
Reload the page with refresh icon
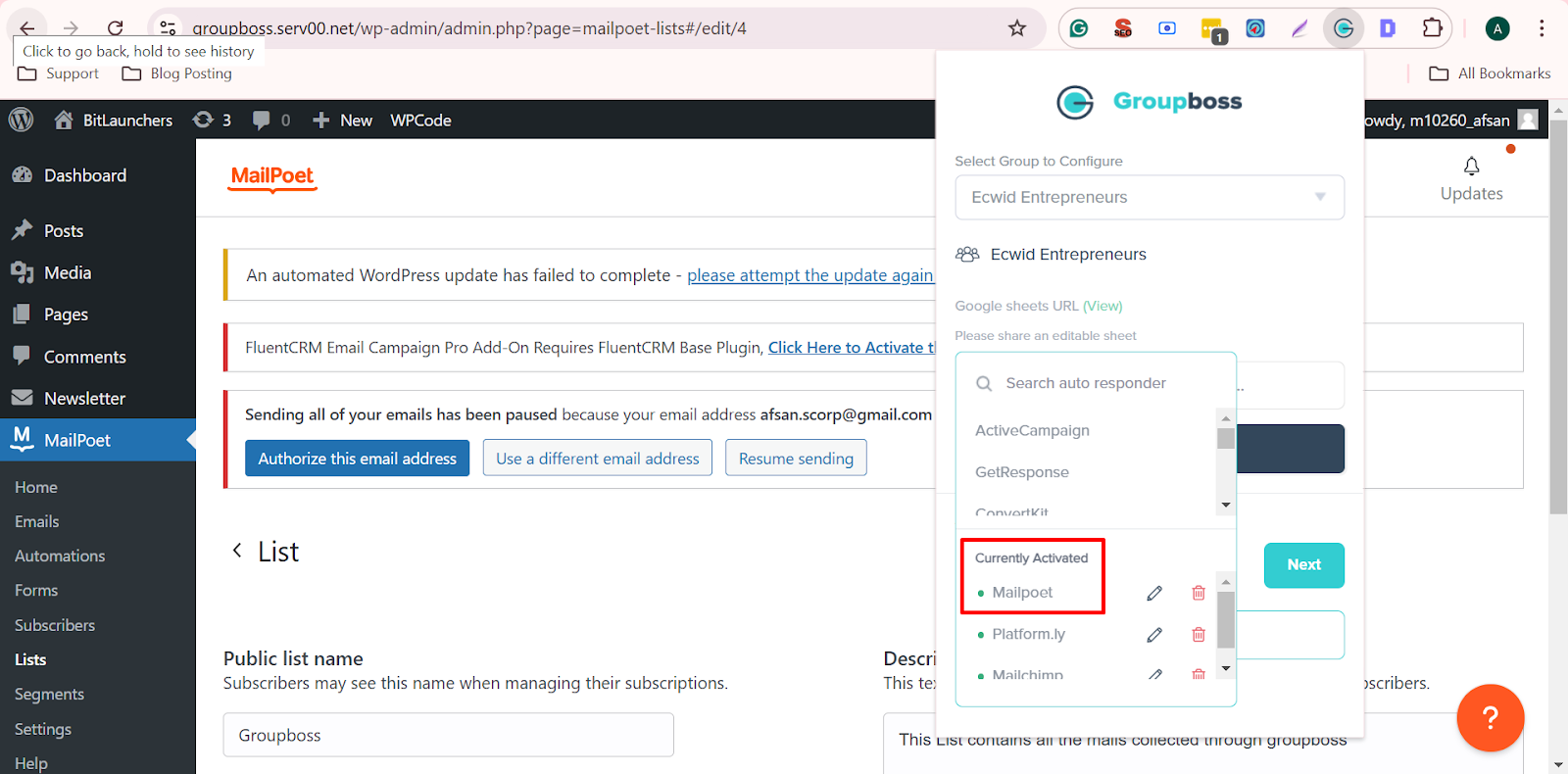pos(116,28)
